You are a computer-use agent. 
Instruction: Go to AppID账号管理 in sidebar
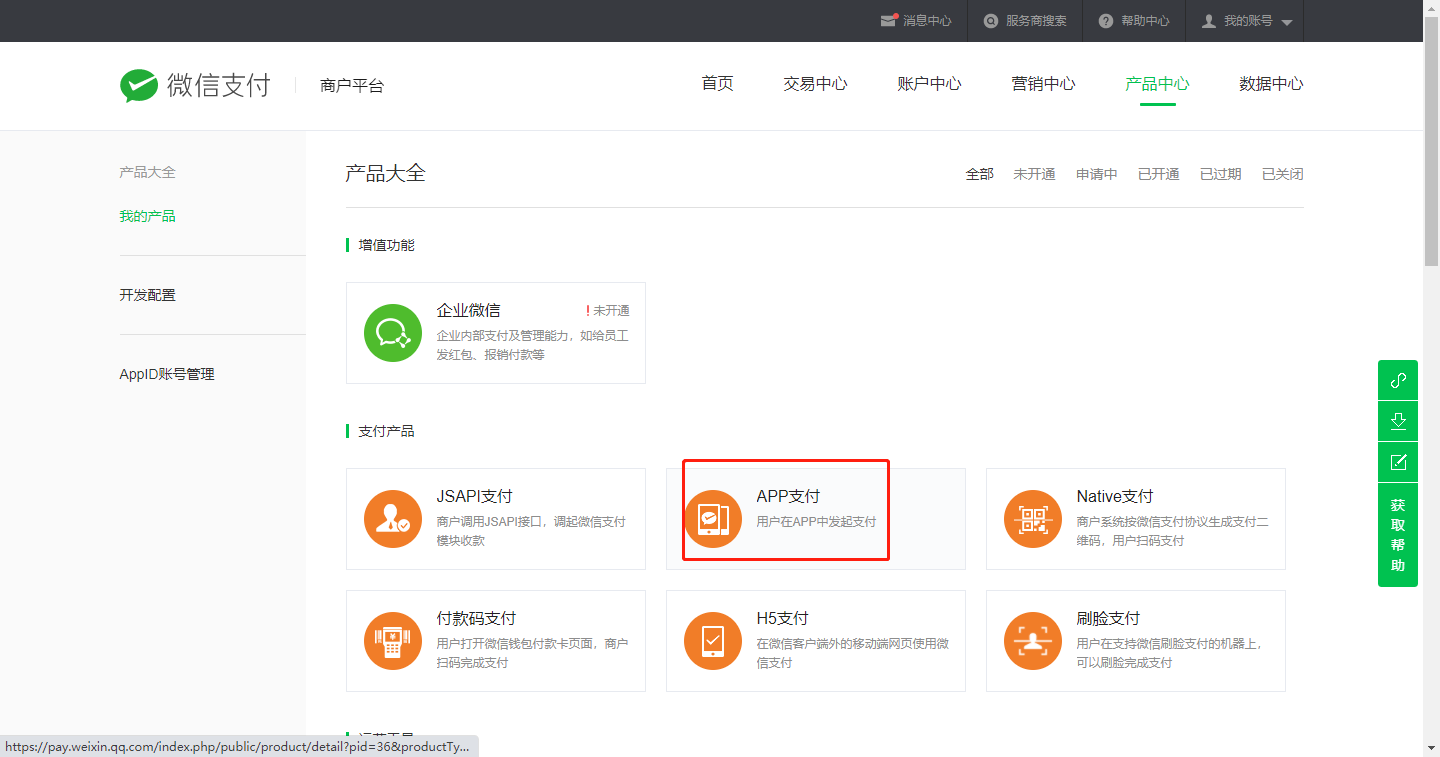167,374
